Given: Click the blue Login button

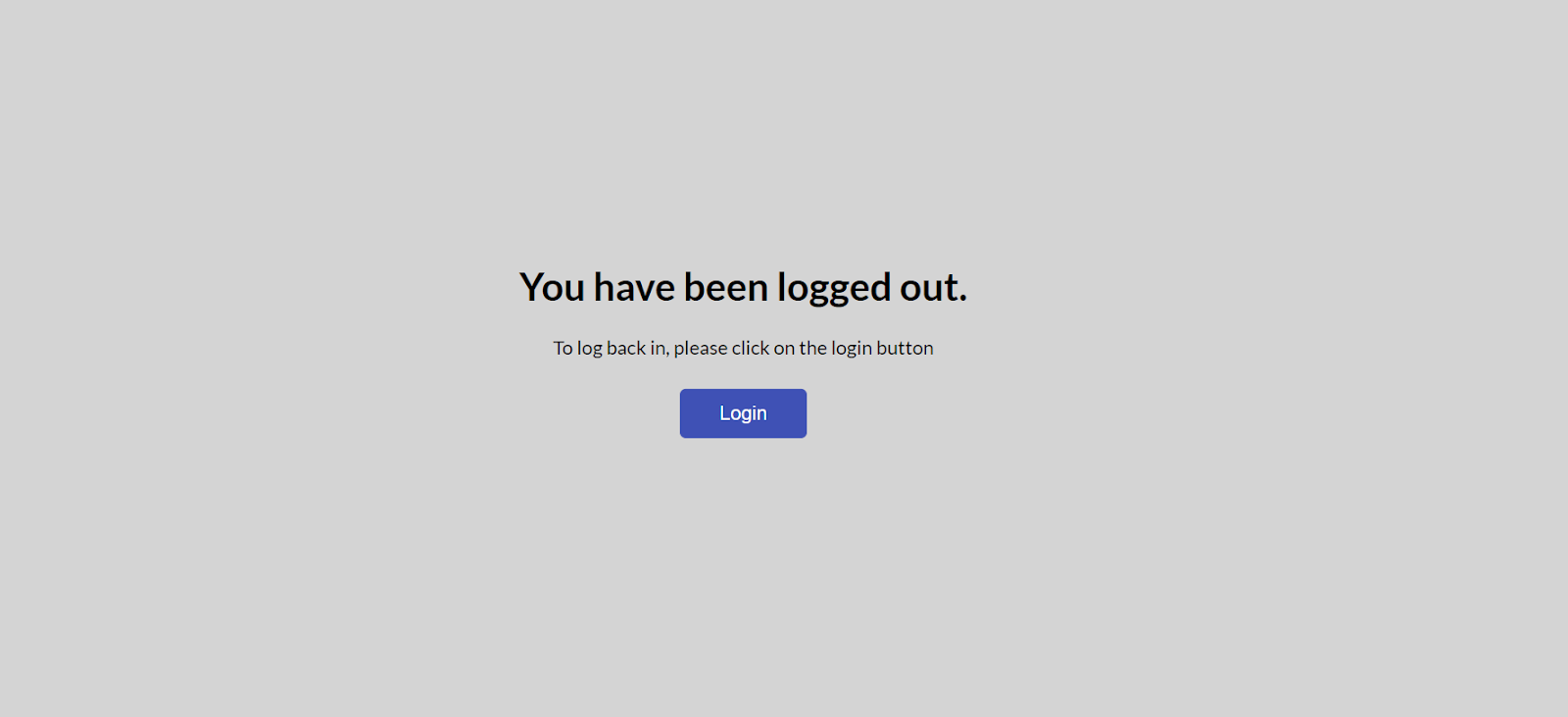Looking at the screenshot, I should 743,413.
